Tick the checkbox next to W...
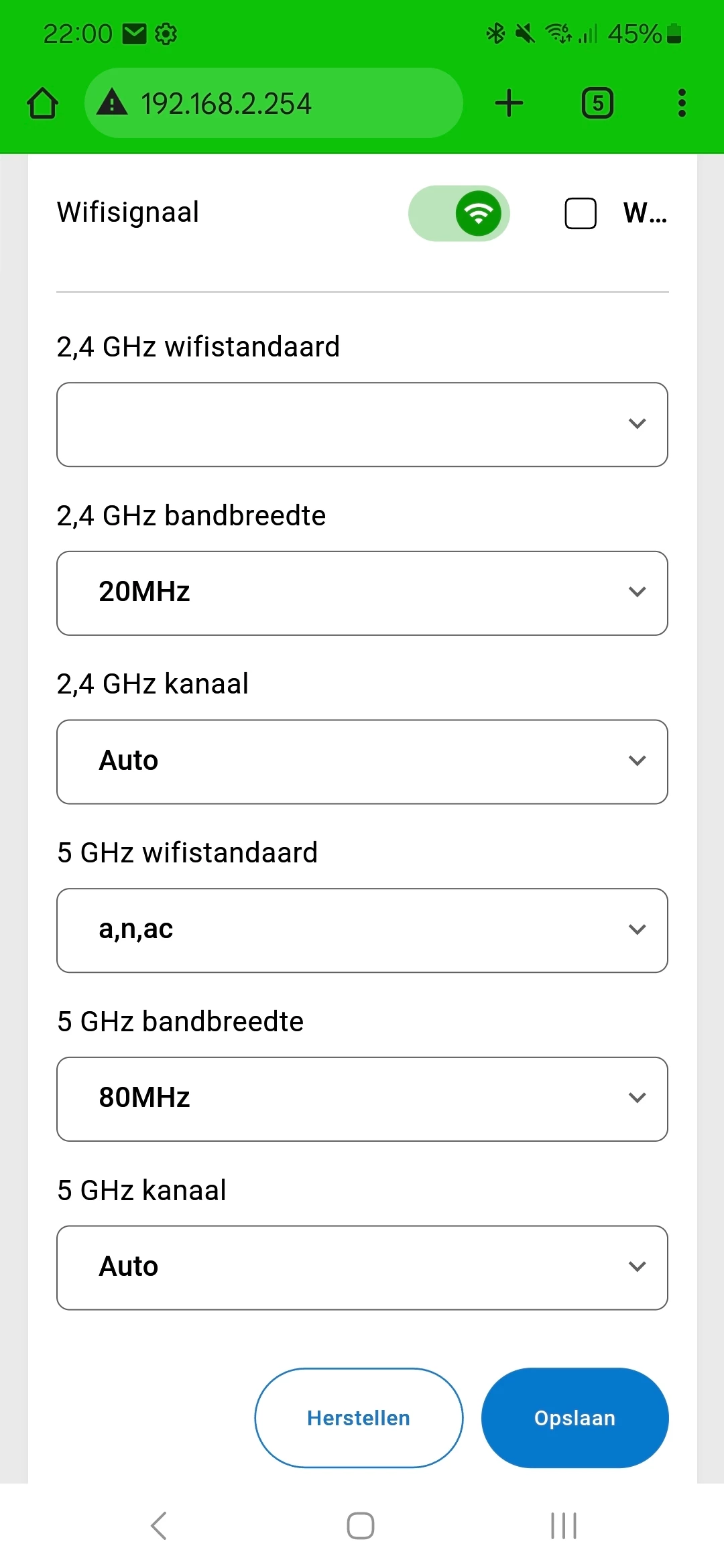Viewport: 724px width, 1568px height. tap(581, 213)
